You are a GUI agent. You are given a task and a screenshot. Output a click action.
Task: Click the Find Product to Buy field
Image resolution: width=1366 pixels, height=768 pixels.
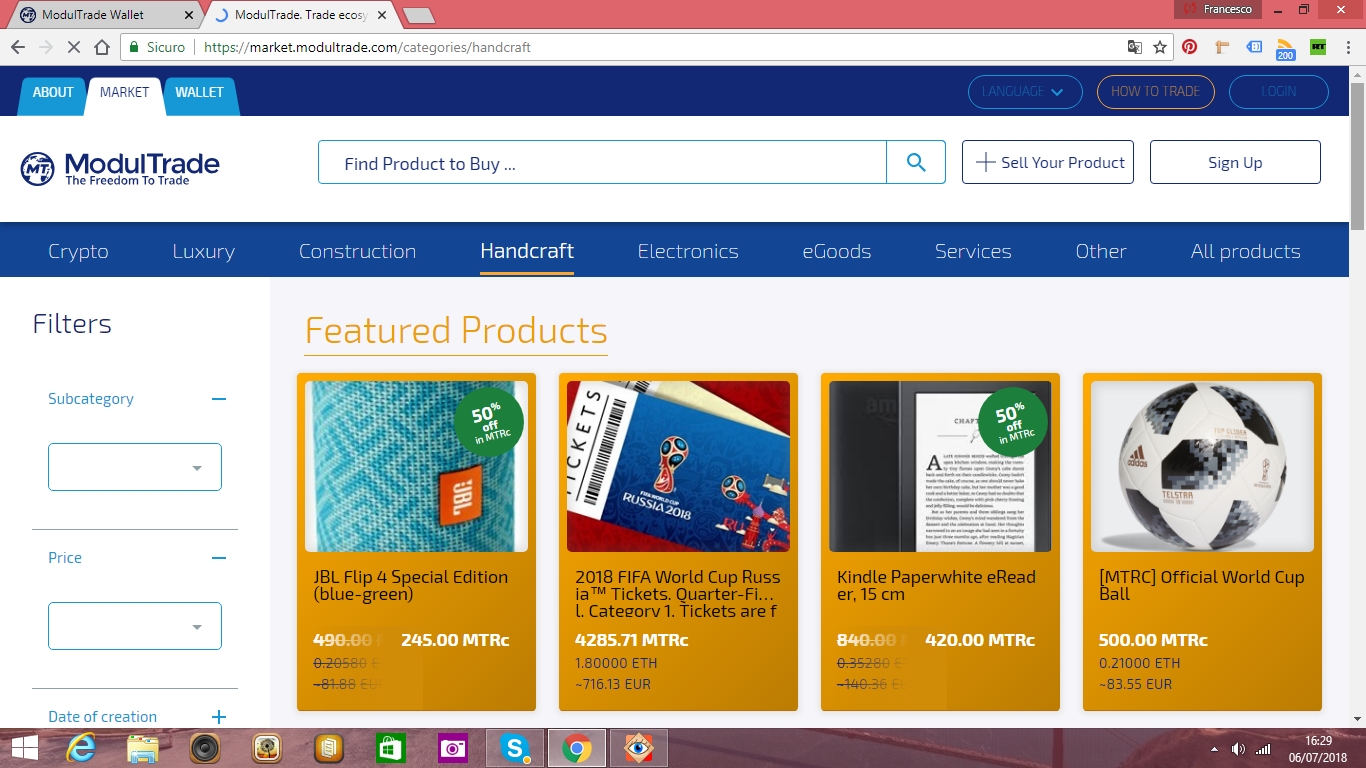(602, 162)
